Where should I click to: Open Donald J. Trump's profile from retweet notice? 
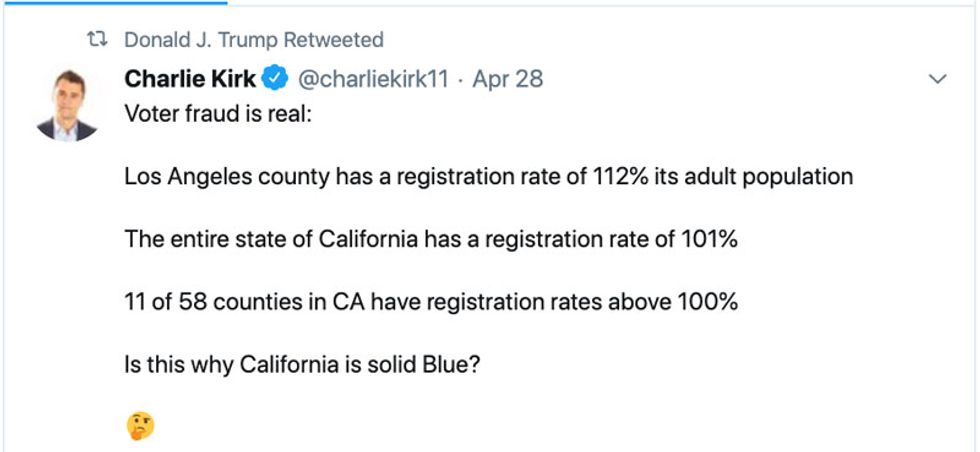tap(200, 40)
